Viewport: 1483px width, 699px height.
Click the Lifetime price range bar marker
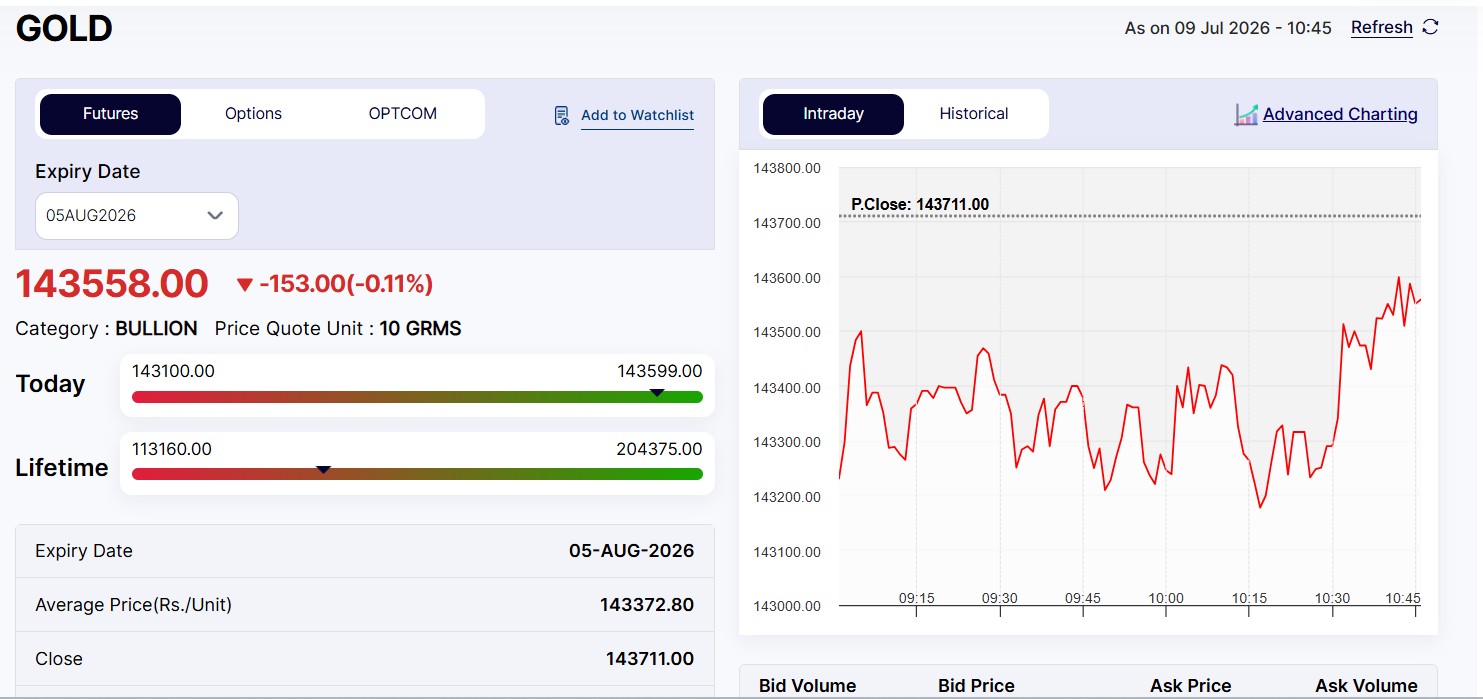tap(323, 469)
